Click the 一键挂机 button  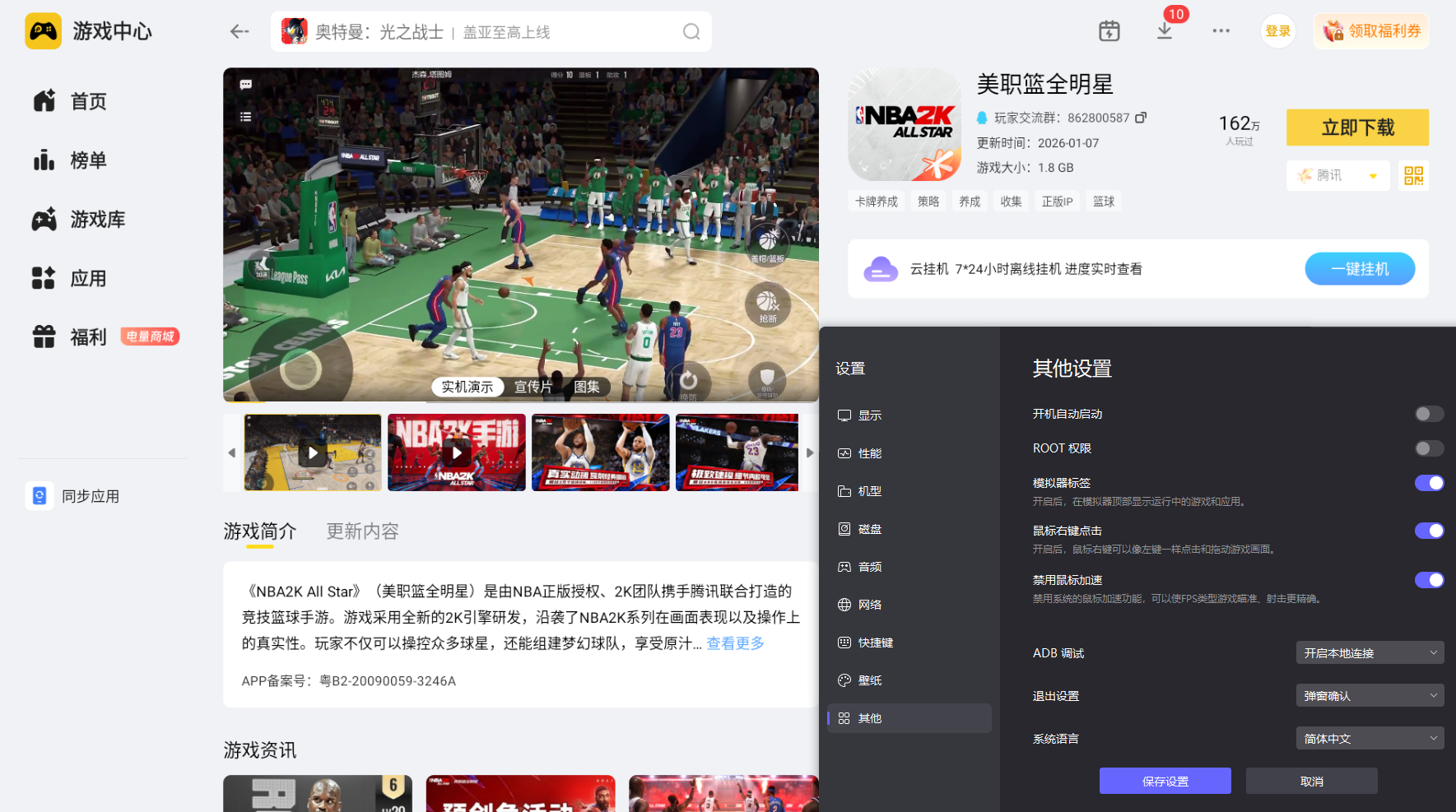[x=1360, y=269]
